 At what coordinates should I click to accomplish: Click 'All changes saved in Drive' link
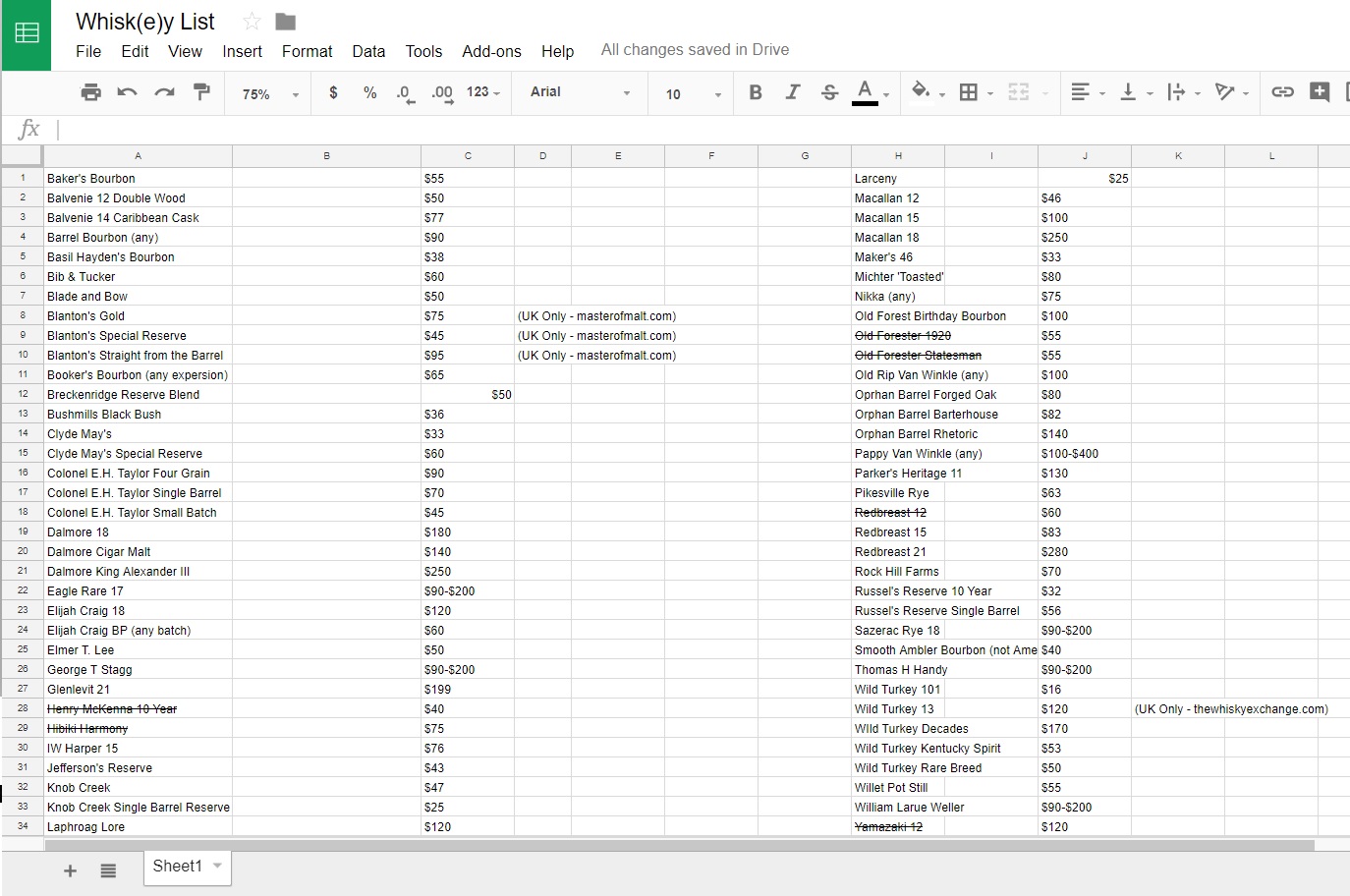pos(695,49)
